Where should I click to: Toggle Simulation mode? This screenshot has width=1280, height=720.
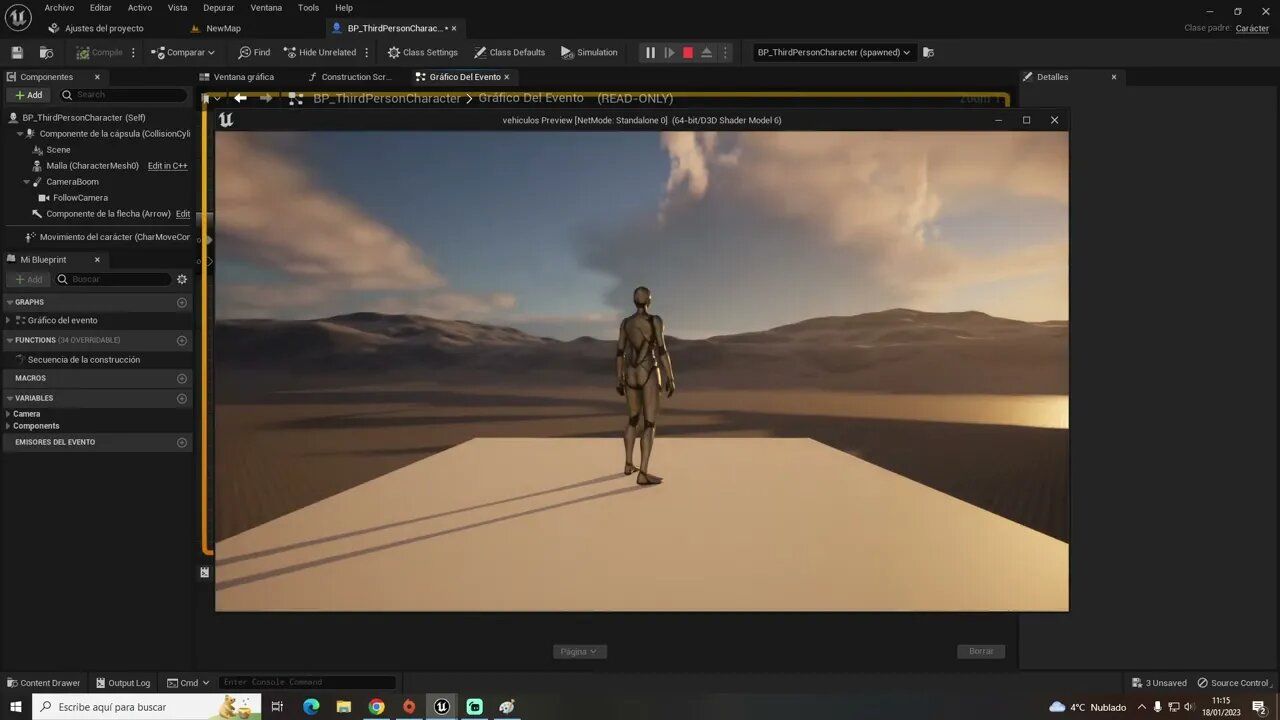pyautogui.click(x=589, y=52)
